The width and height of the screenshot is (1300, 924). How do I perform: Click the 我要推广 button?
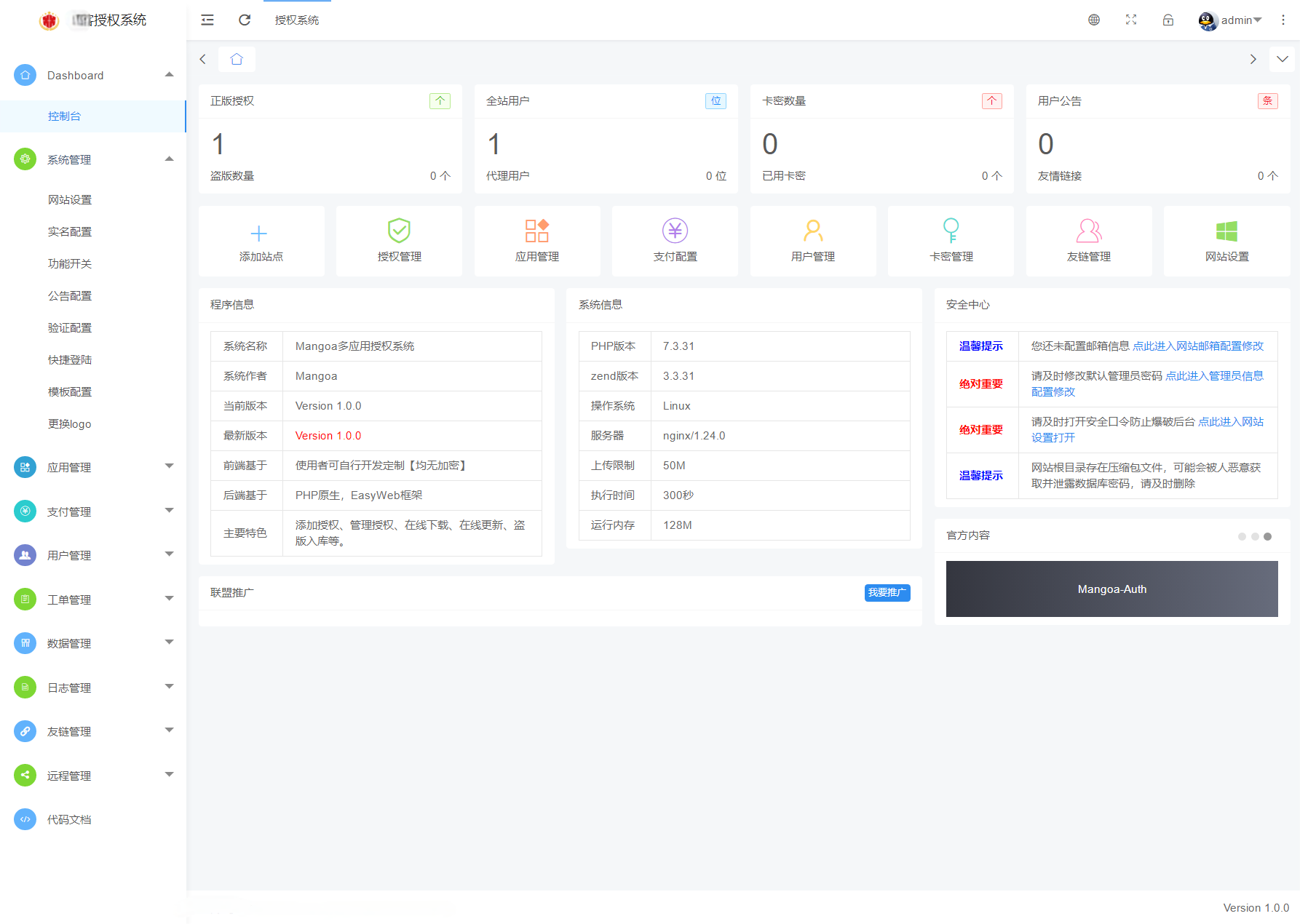(887, 593)
